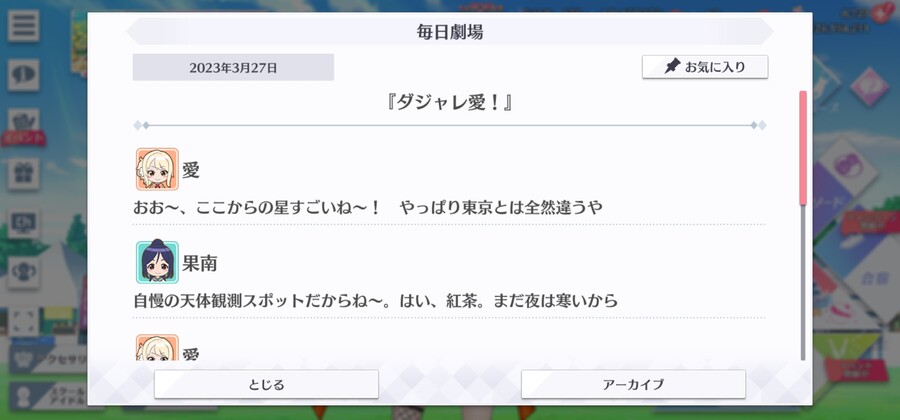The image size is (900, 420).
Task: Open the gift box presents icon
Action: [24, 174]
